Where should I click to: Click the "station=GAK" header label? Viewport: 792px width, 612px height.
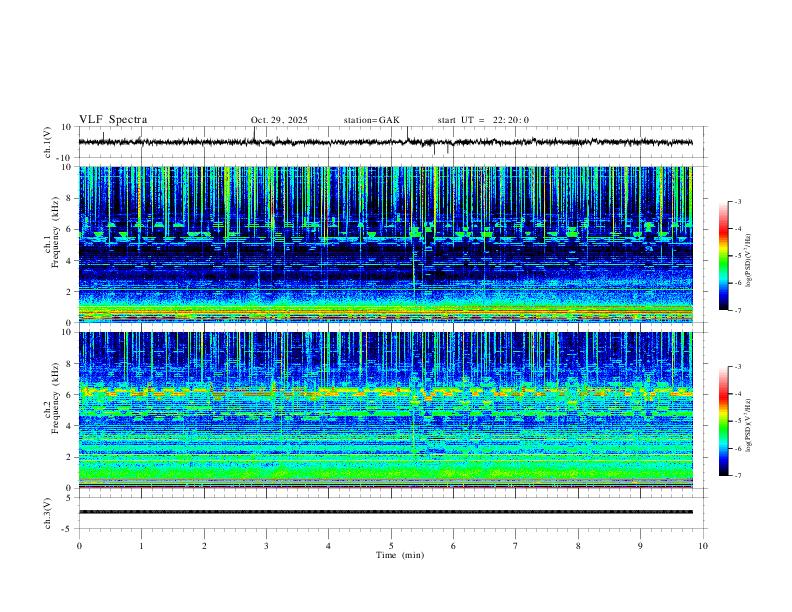click(371, 120)
